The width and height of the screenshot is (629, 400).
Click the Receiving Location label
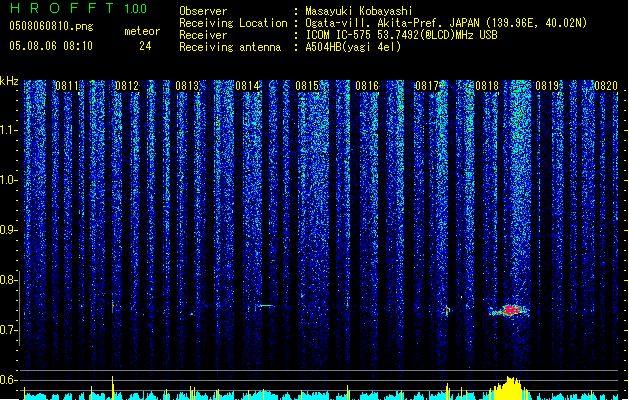tap(233, 23)
